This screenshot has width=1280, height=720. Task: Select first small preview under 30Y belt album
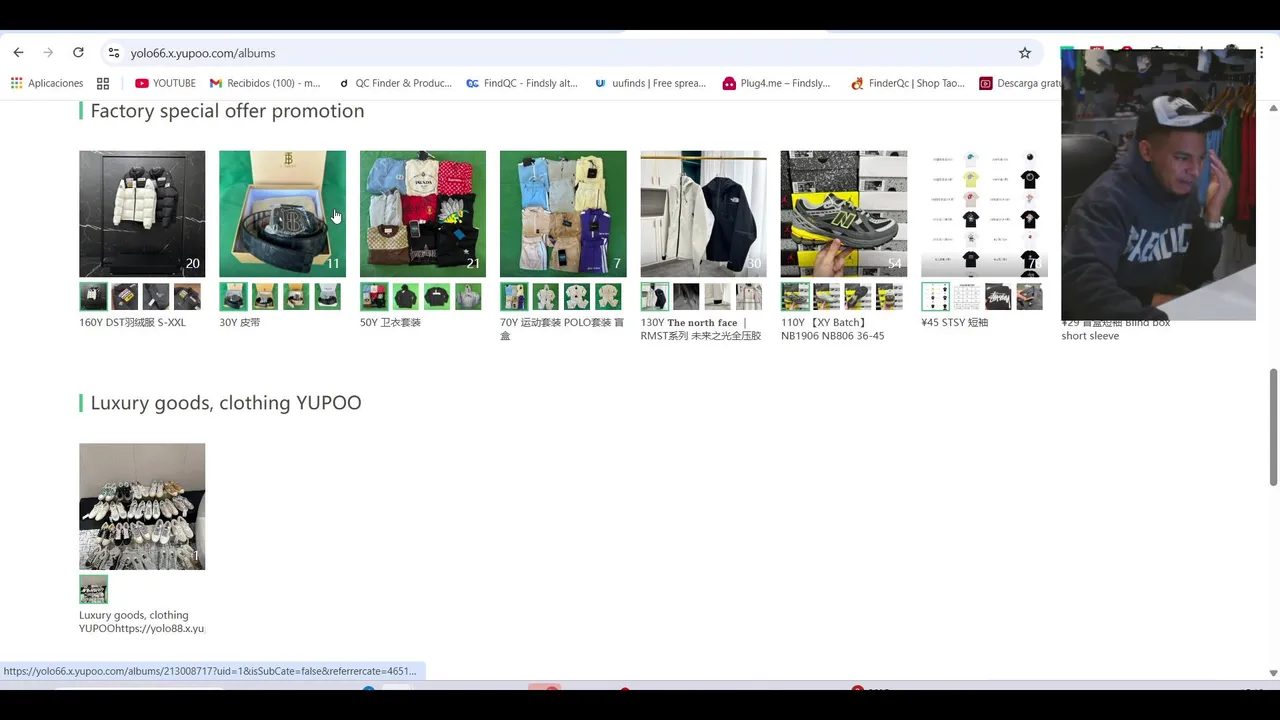[233, 297]
